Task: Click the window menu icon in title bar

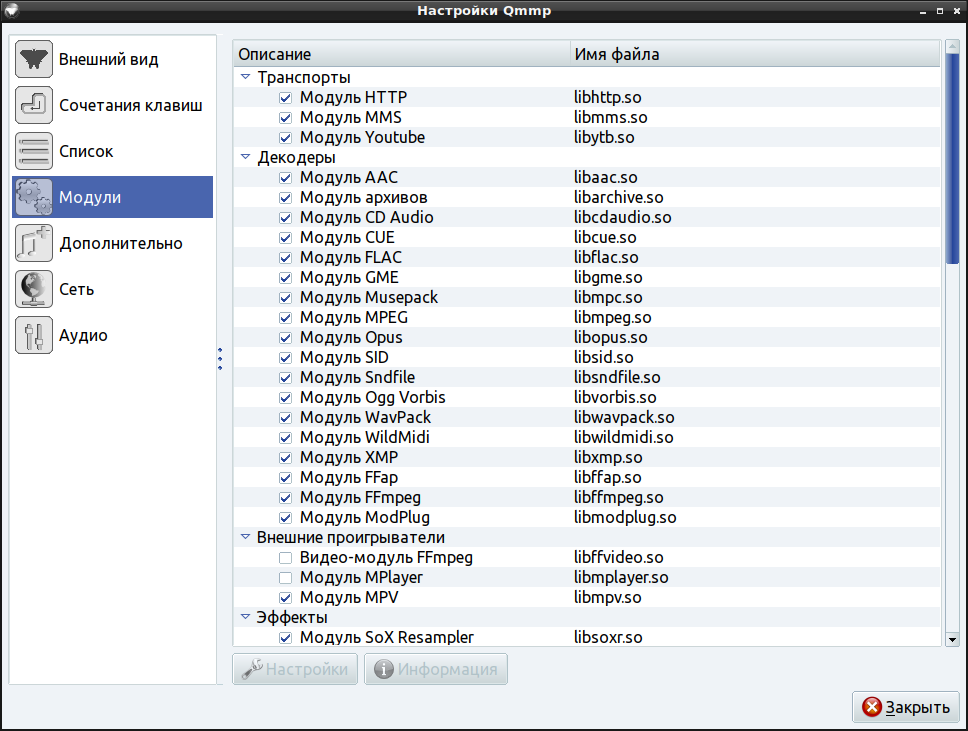Action: point(12,11)
